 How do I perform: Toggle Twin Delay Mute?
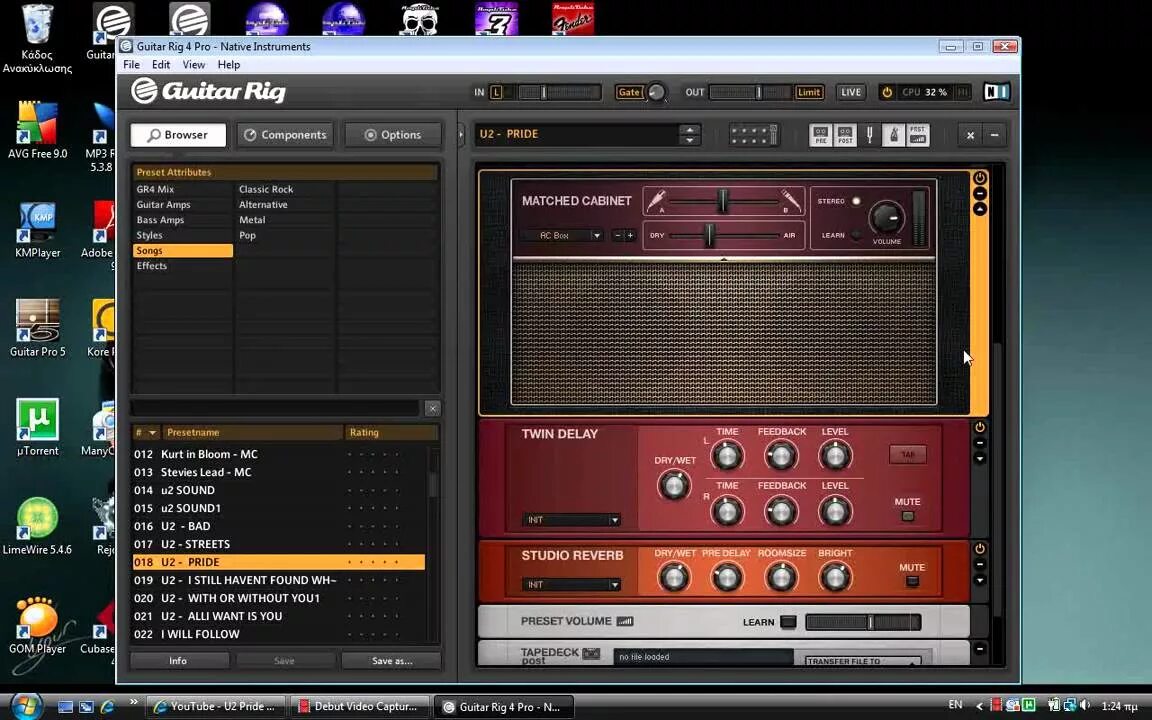(x=908, y=516)
